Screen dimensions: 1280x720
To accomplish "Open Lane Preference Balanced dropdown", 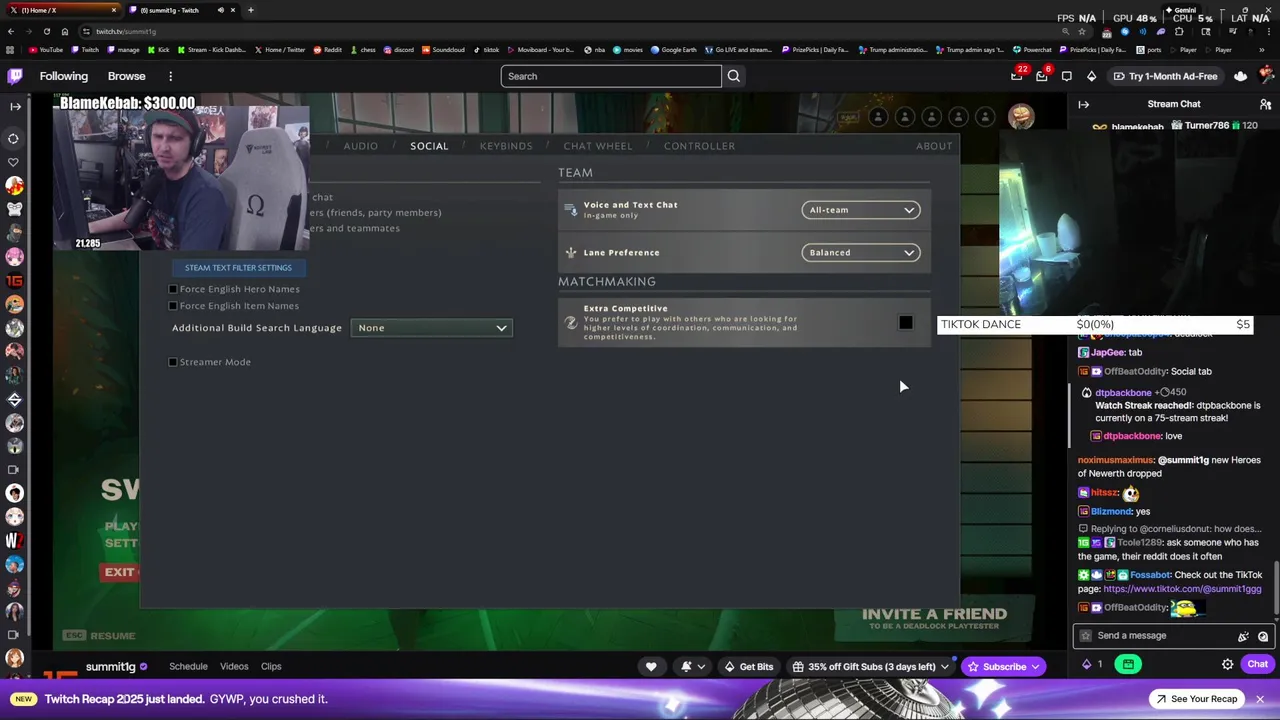I will coord(860,252).
